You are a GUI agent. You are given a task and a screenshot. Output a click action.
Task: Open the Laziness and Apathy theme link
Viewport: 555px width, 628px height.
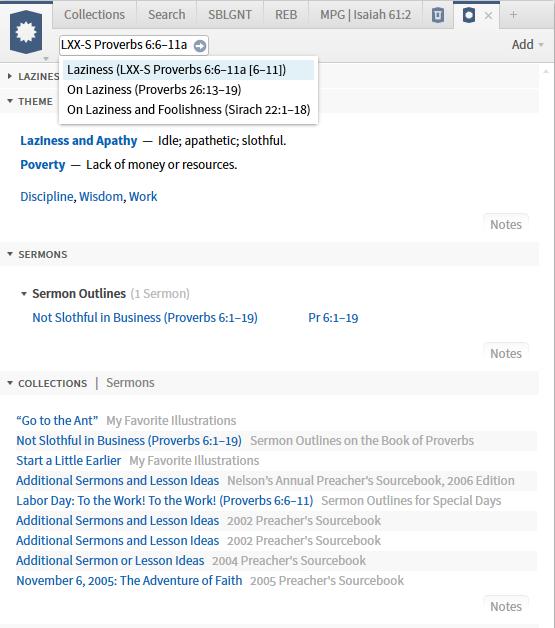click(79, 141)
